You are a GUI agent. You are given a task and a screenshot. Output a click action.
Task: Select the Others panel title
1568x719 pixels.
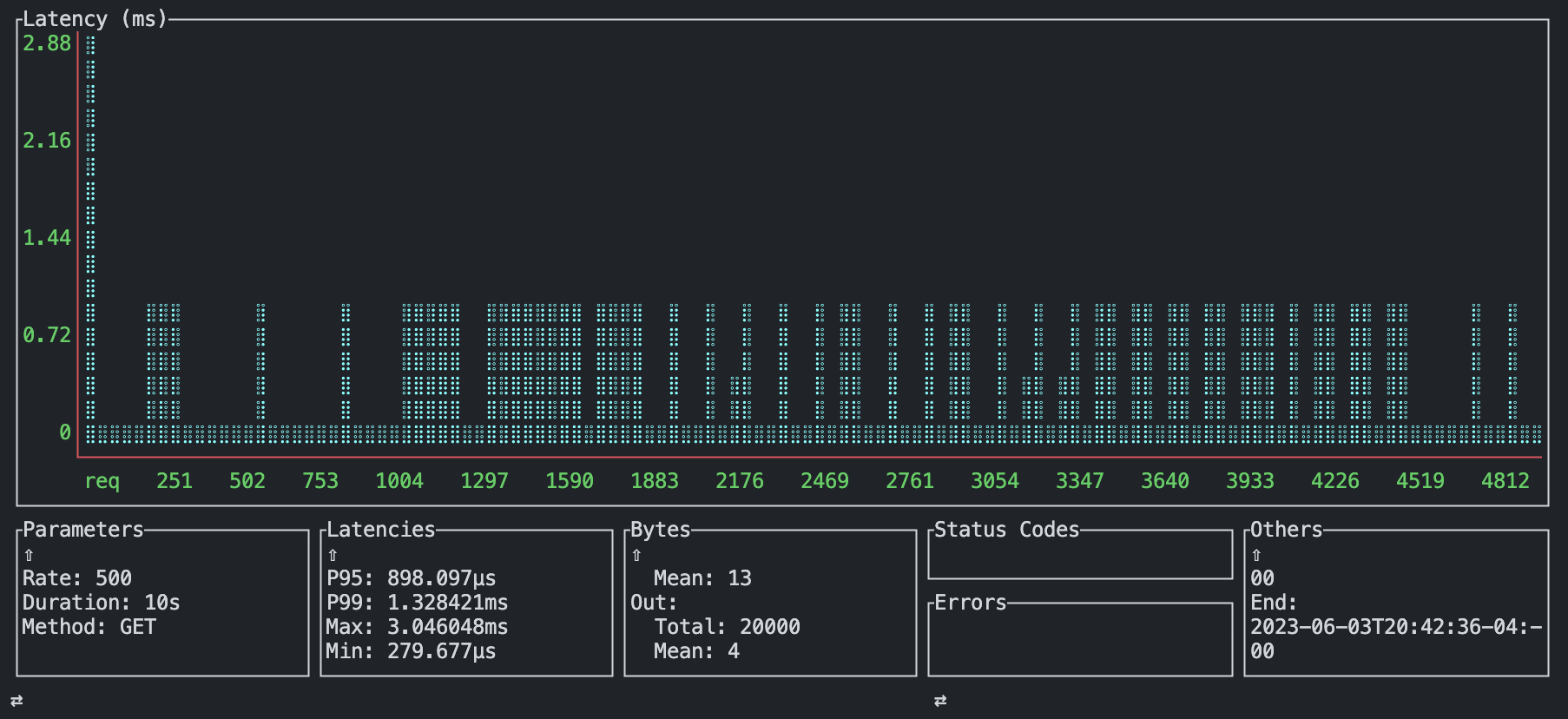pos(1287,530)
